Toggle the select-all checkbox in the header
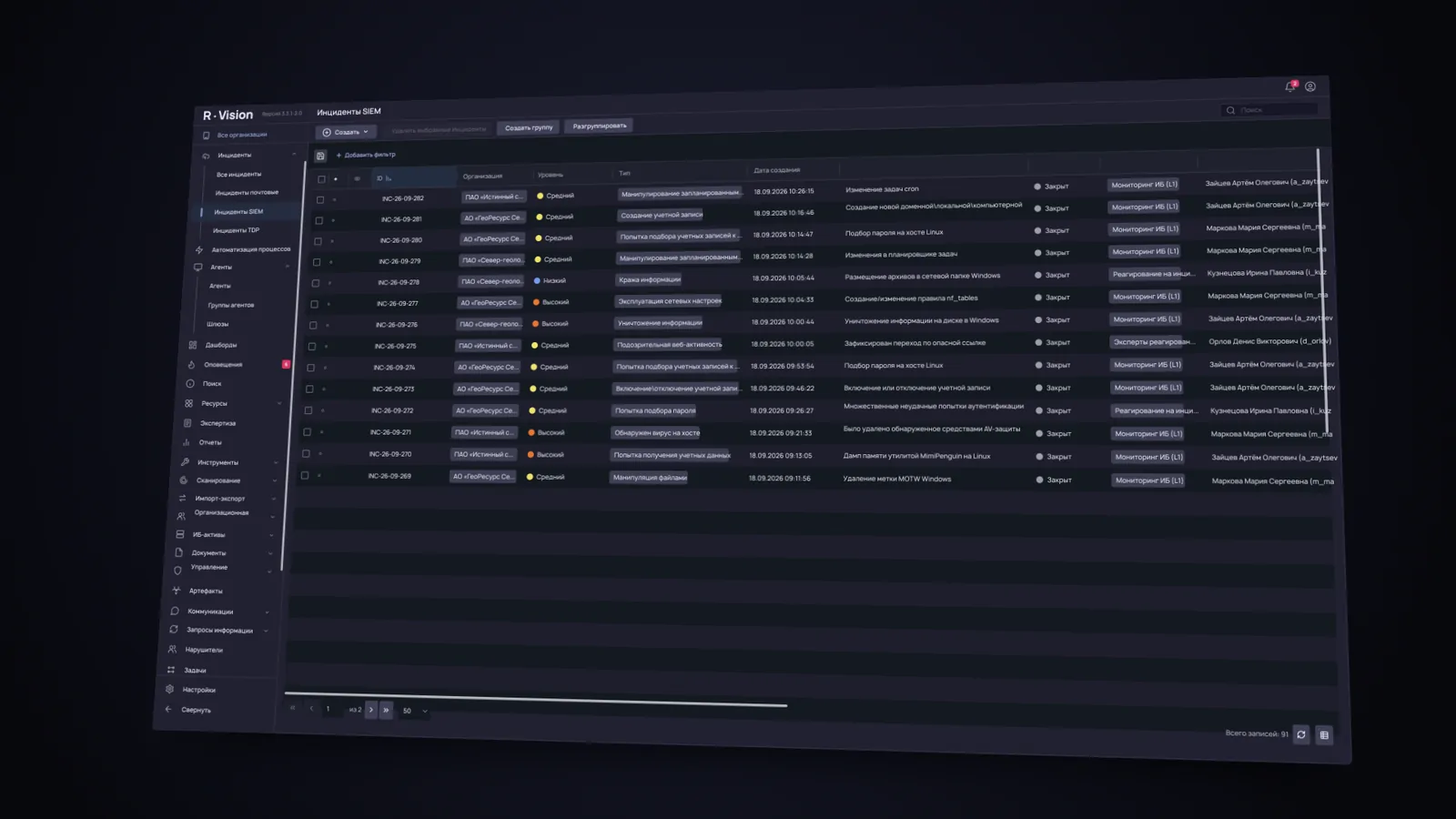 point(321,179)
